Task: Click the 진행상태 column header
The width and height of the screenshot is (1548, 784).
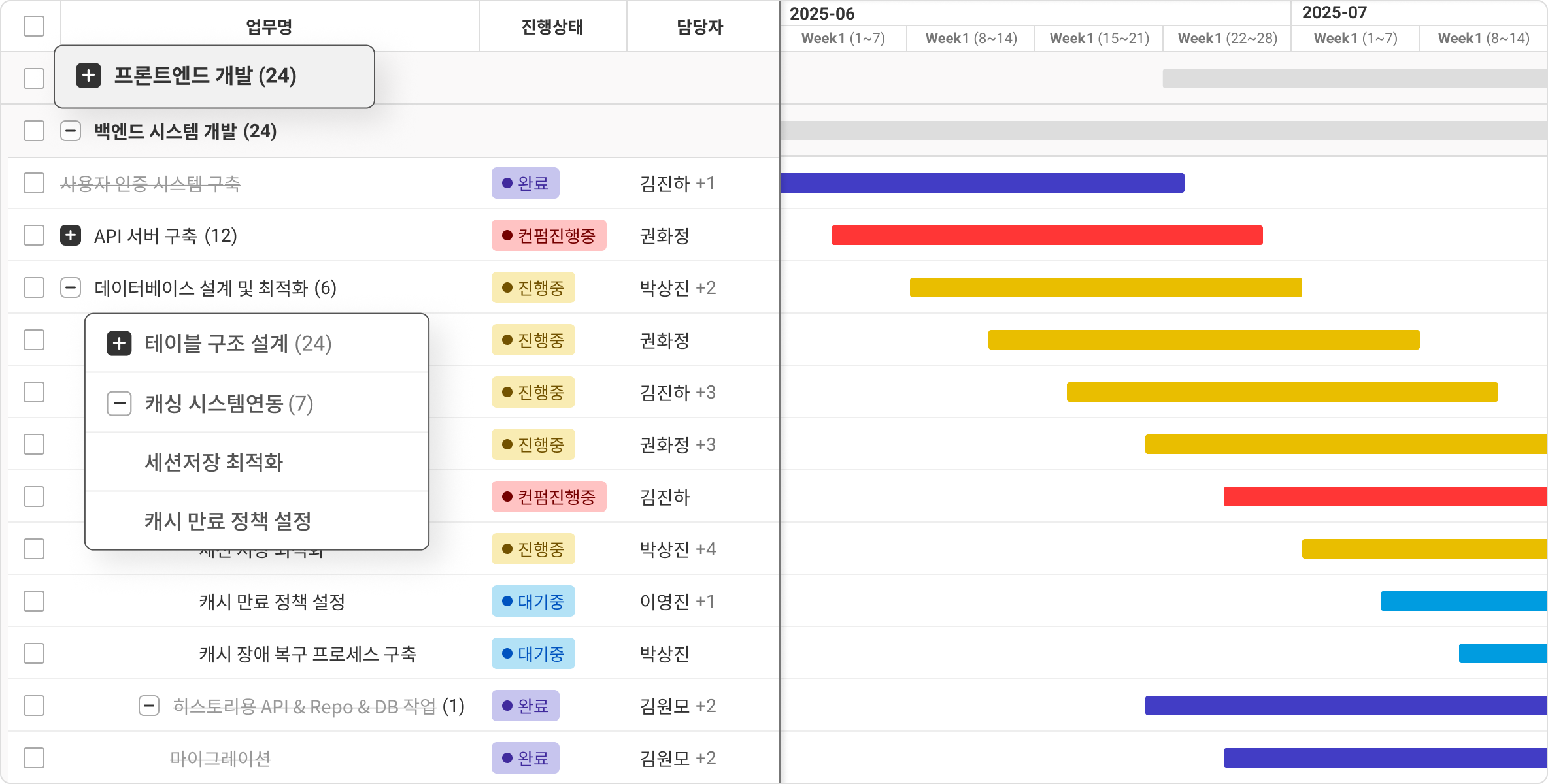Action: tap(552, 27)
